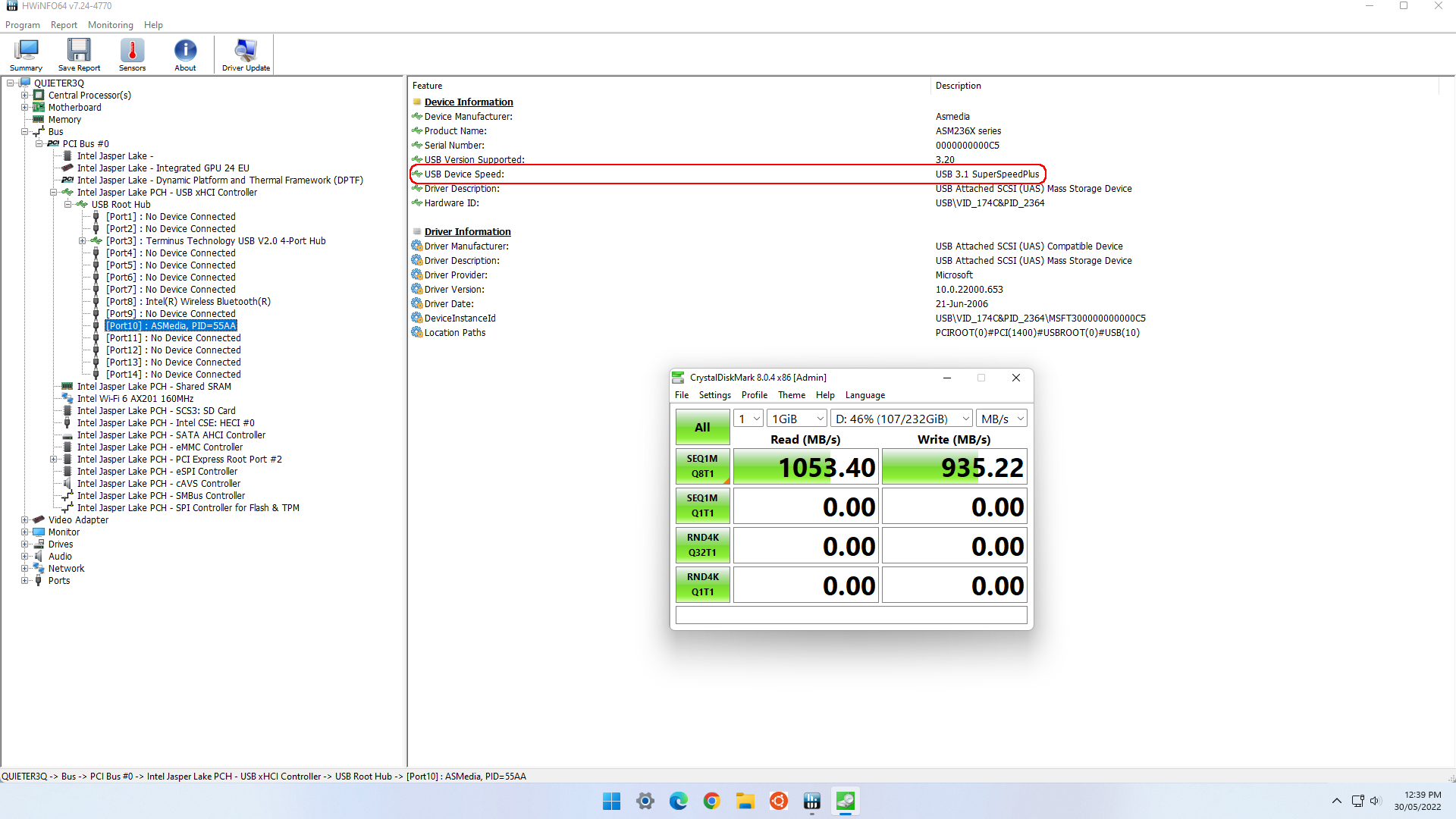Select the eMMC Controller entry
Image resolution: width=1456 pixels, height=819 pixels.
pos(160,447)
